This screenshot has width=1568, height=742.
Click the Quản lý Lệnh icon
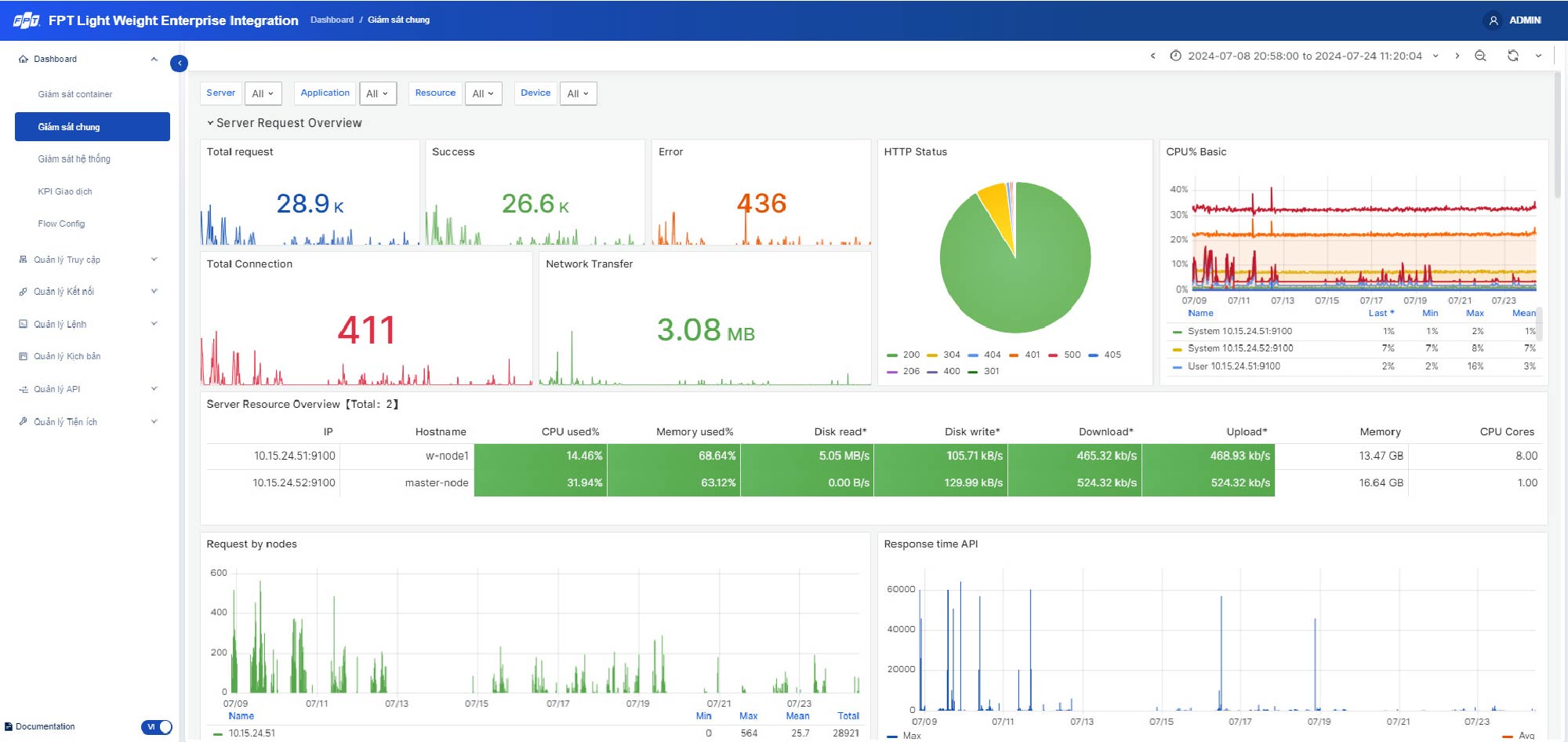pyautogui.click(x=24, y=324)
